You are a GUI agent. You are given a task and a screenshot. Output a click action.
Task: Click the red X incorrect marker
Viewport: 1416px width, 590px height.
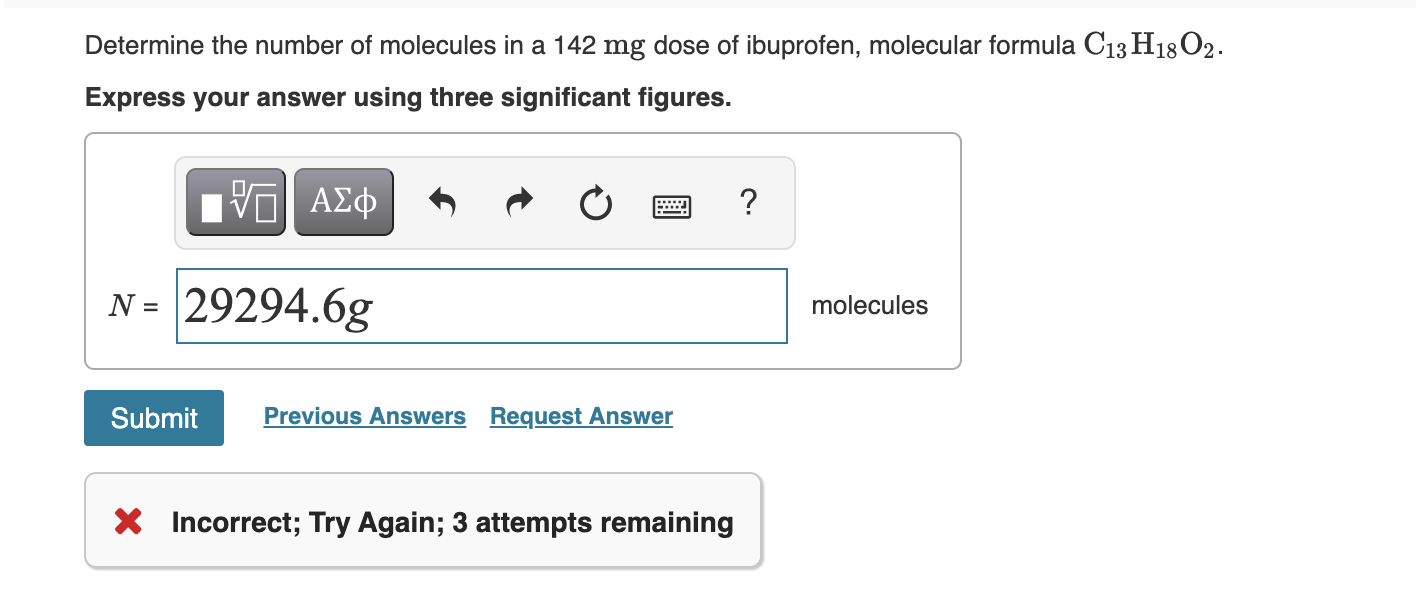tap(126, 521)
